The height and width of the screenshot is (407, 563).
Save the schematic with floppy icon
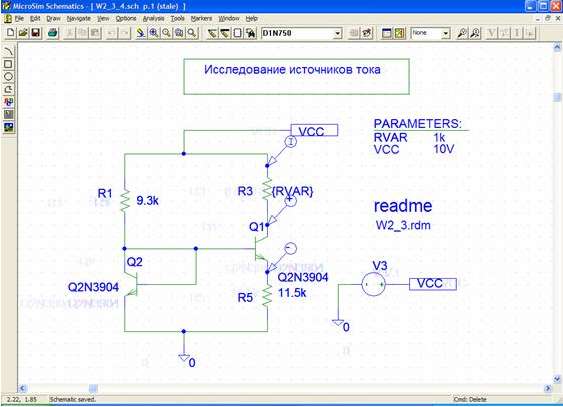35,33
